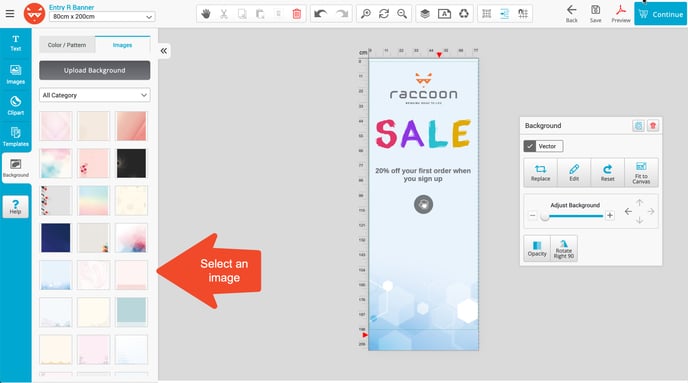Select the Background sidebar tab
The width and height of the screenshot is (688, 383).
(16, 168)
